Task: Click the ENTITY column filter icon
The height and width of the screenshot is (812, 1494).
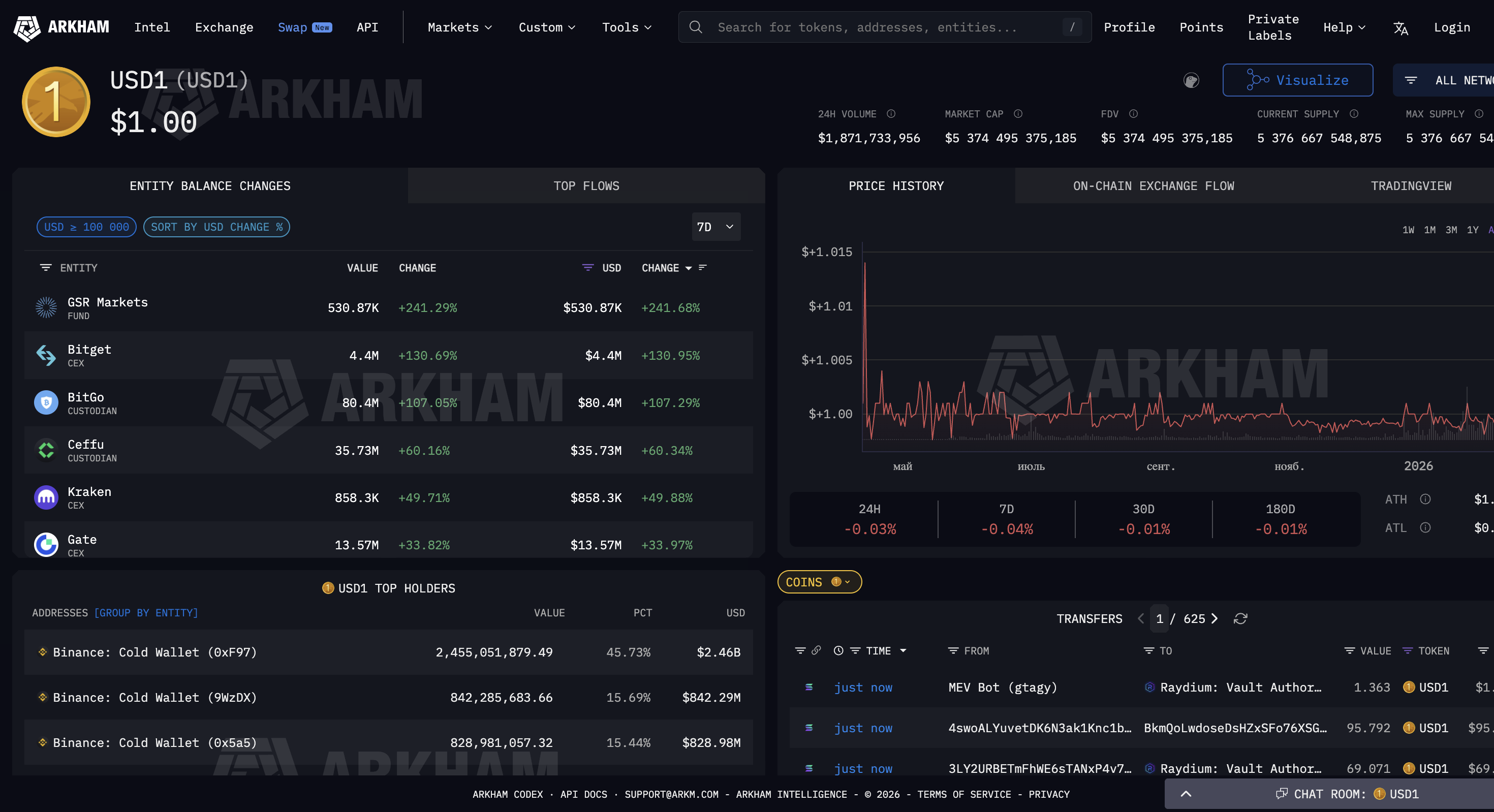Action: tap(45, 267)
